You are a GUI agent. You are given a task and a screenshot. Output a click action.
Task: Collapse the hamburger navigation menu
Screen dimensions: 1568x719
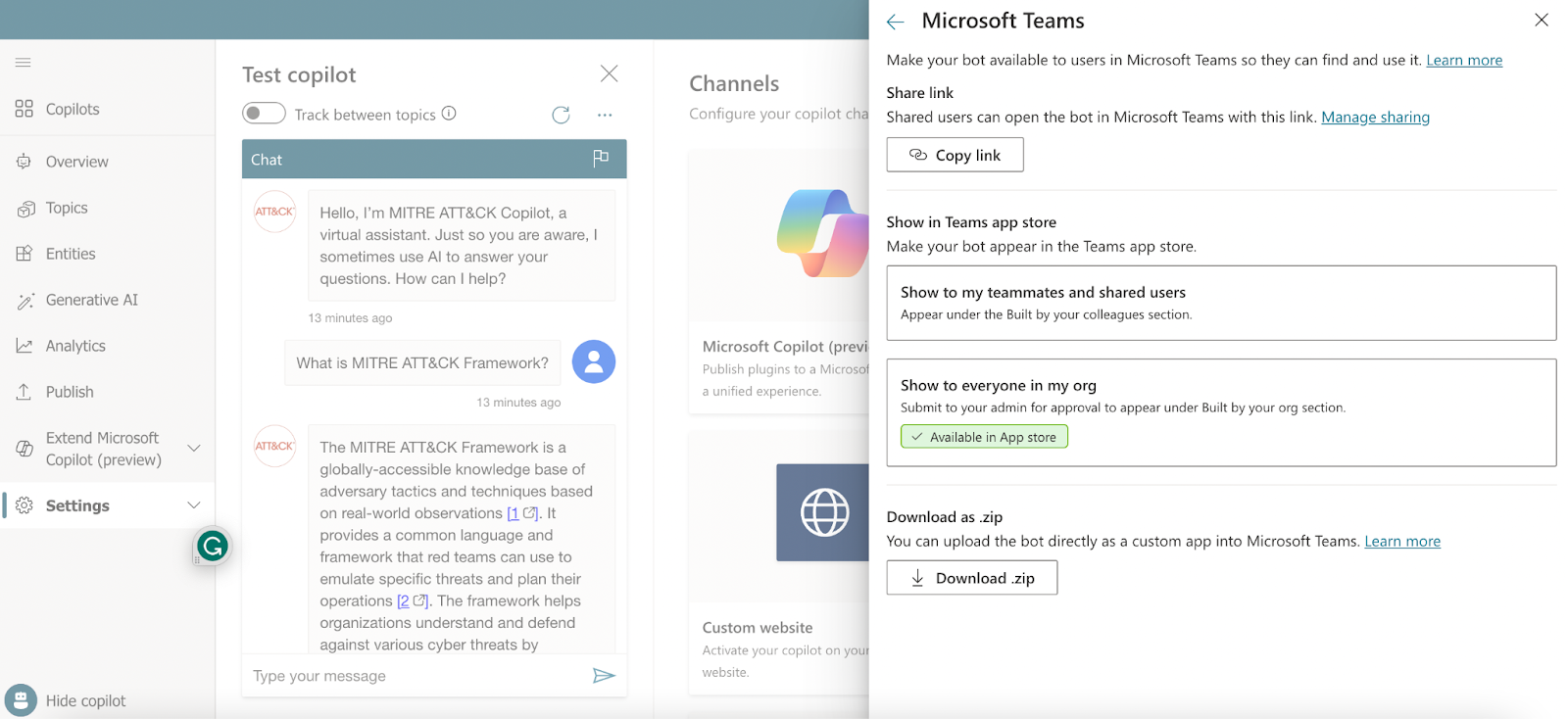point(24,63)
